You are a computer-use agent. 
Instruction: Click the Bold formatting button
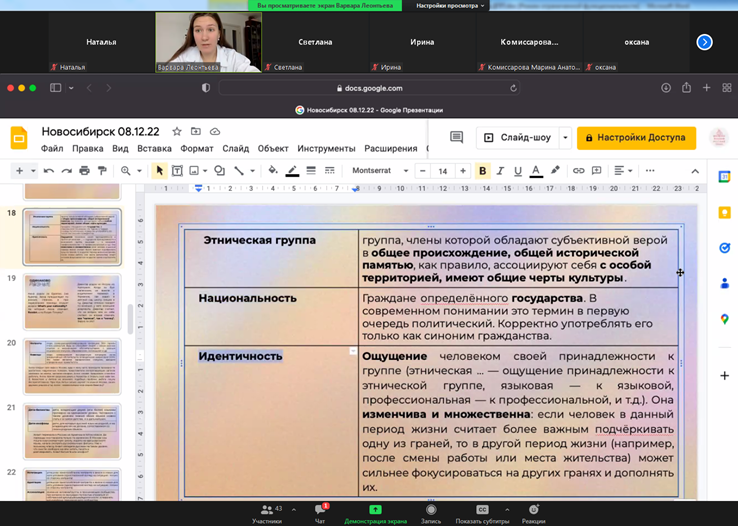(482, 171)
